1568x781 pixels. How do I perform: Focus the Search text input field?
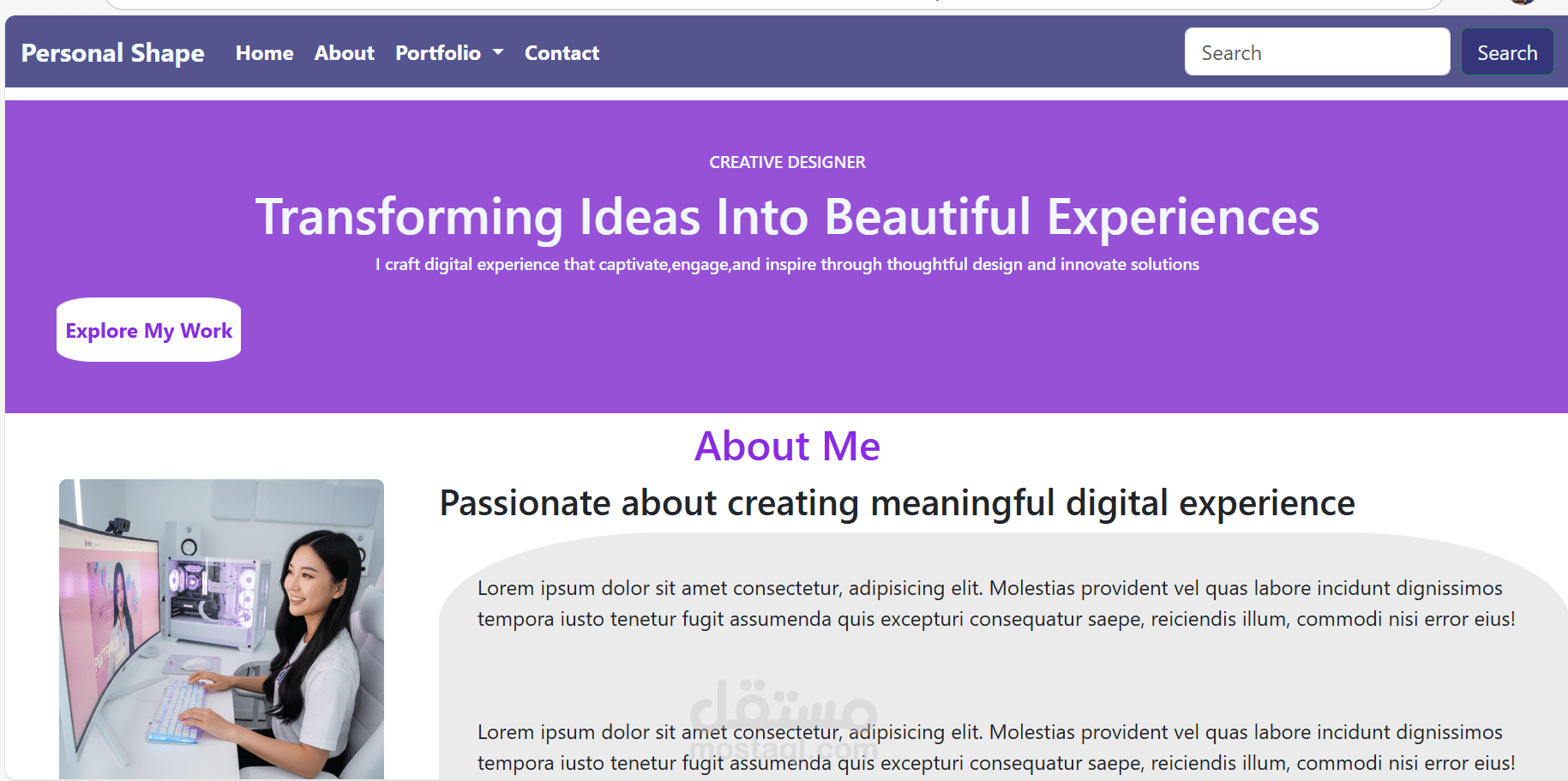click(x=1317, y=52)
